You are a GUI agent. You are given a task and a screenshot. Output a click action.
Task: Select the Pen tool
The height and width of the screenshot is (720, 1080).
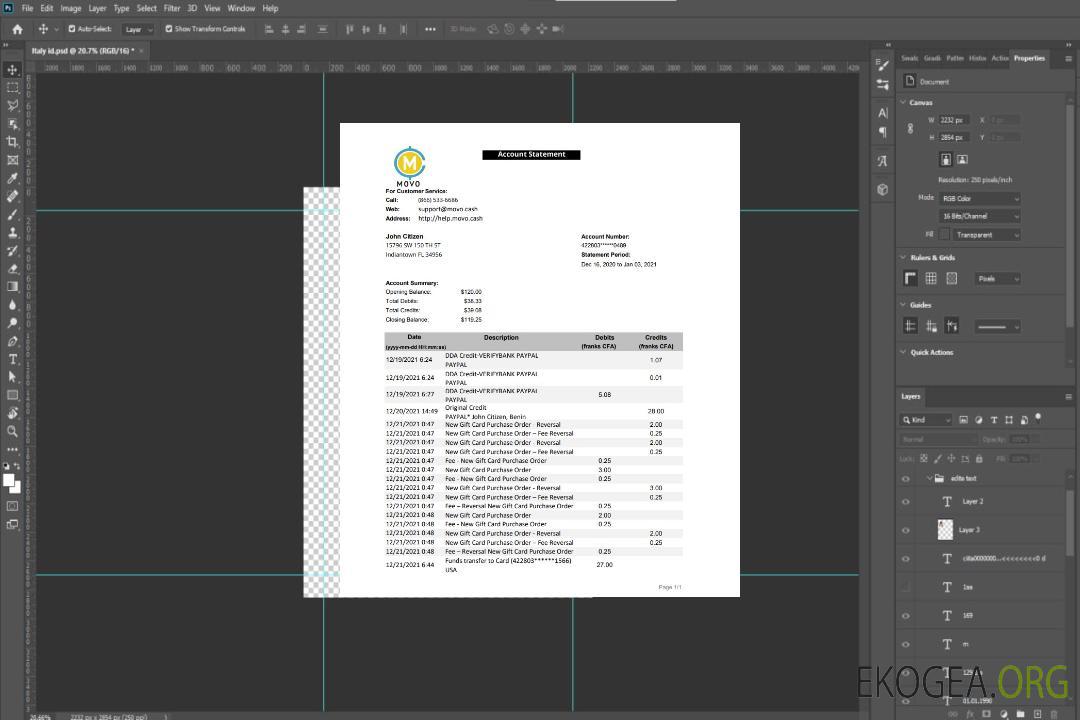12,341
